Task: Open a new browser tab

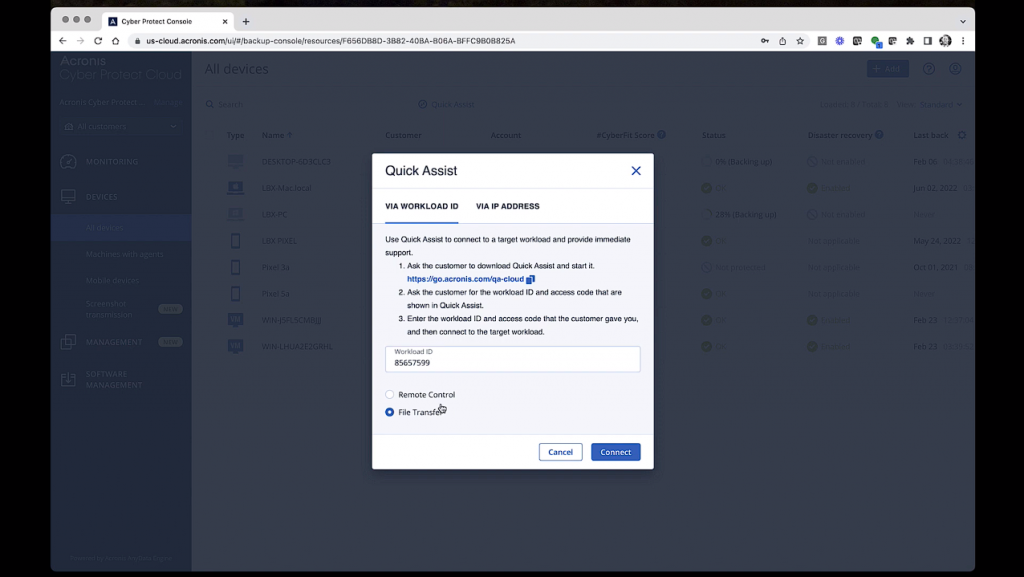Action: pyautogui.click(x=246, y=22)
